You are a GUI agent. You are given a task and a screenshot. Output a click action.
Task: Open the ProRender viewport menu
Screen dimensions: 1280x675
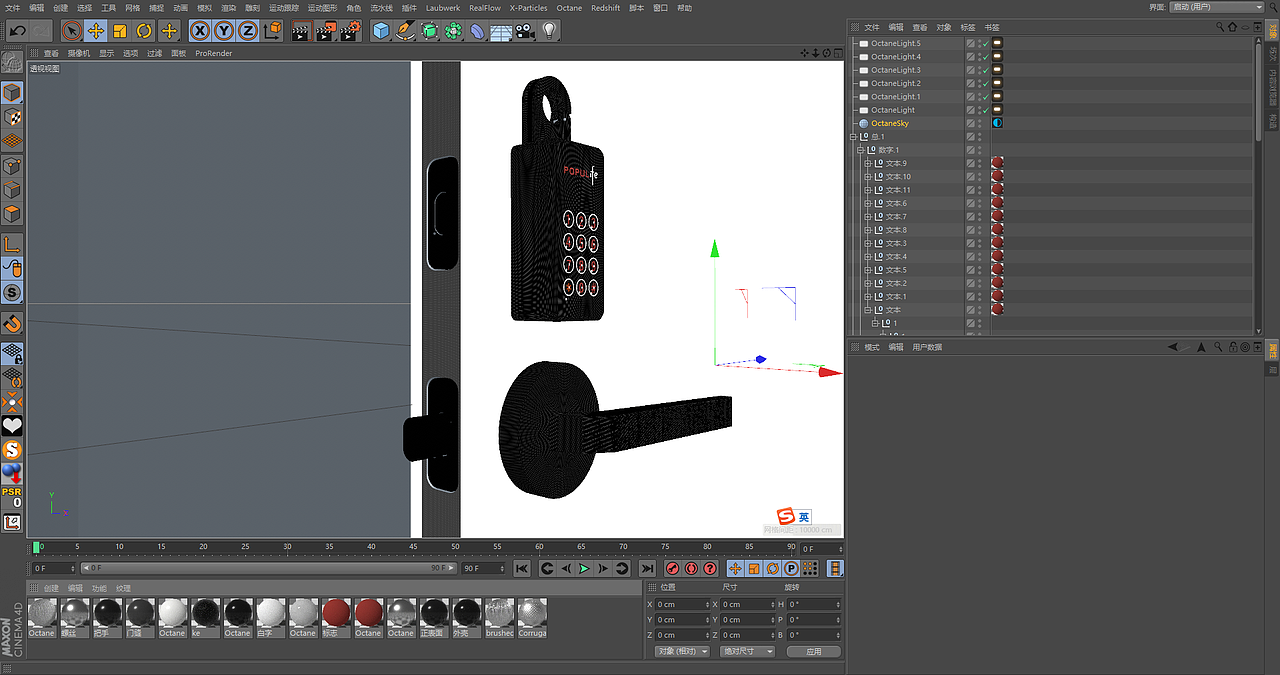pos(213,53)
